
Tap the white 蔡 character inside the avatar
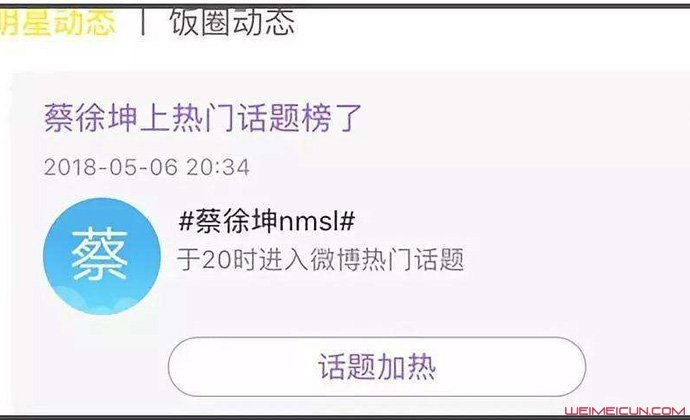[100, 255]
